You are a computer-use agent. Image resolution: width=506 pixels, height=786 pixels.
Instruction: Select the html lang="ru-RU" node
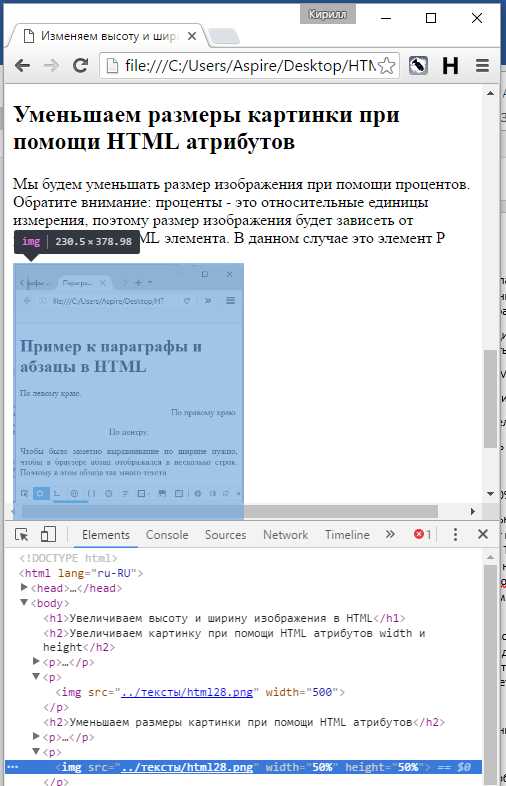[81, 573]
